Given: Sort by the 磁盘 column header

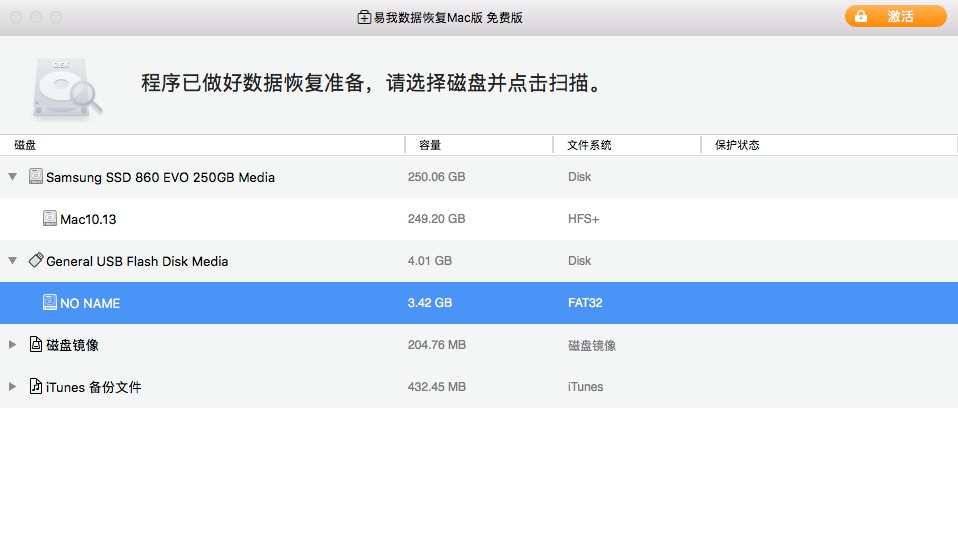Looking at the screenshot, I should (25, 145).
